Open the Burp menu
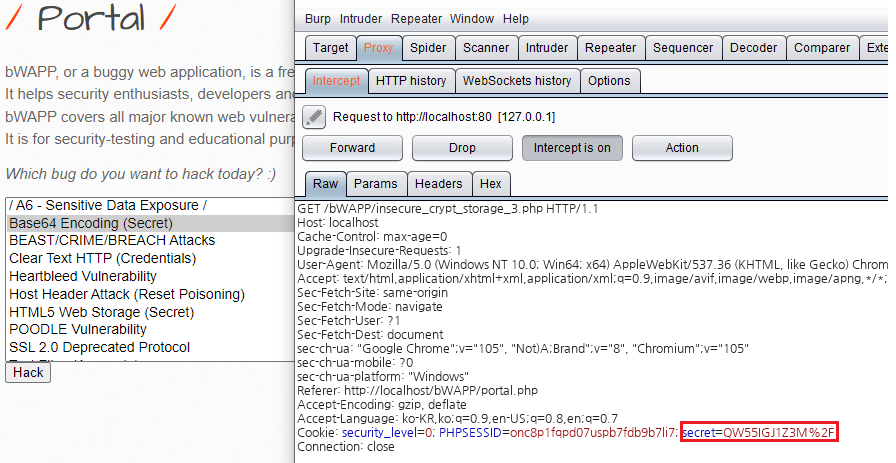Viewport: 896px width, 463px height. click(318, 19)
